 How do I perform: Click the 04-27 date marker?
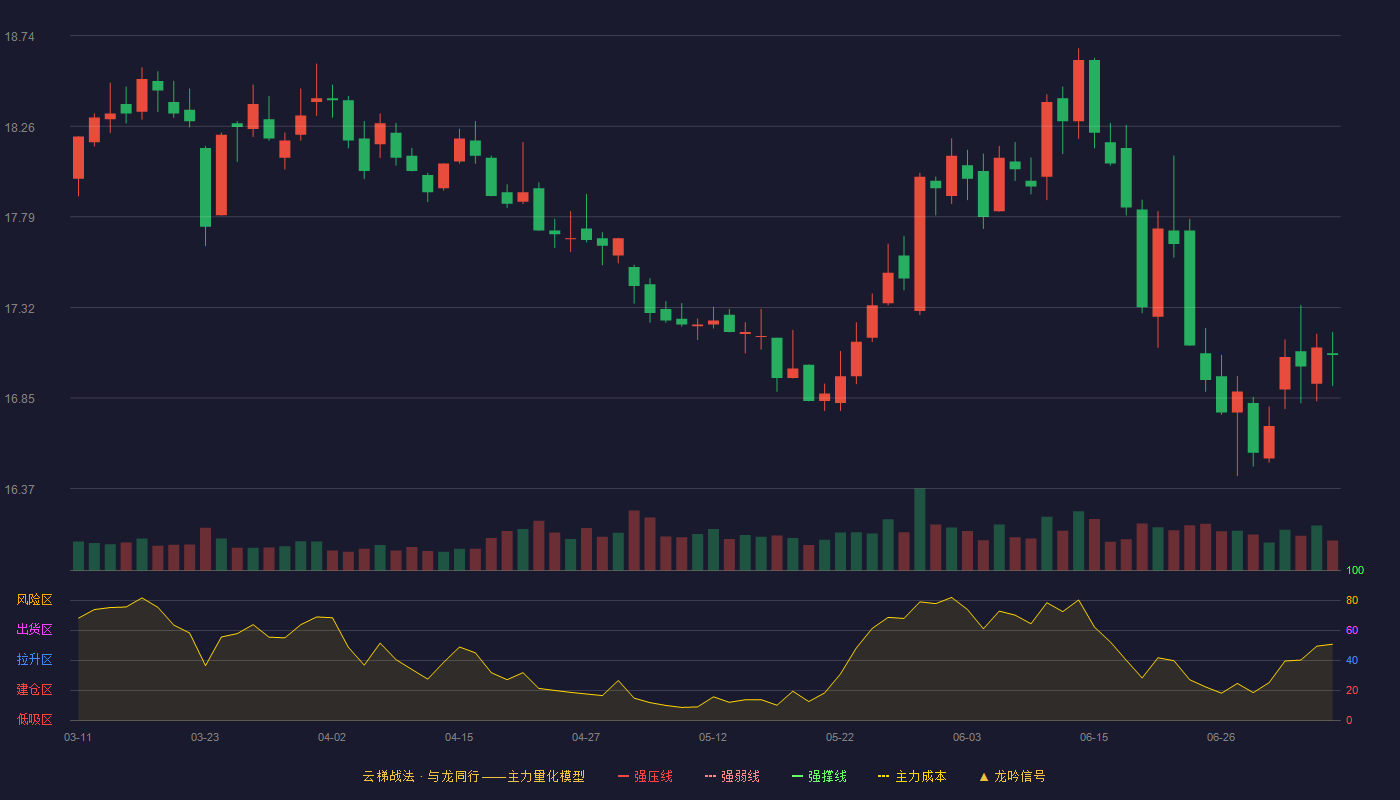pos(586,737)
